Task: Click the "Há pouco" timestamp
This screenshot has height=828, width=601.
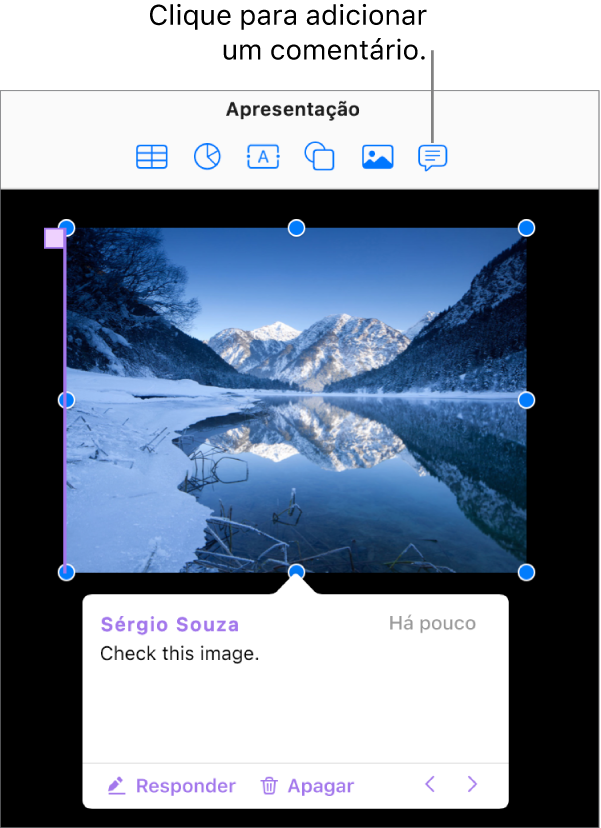Action: click(x=433, y=624)
